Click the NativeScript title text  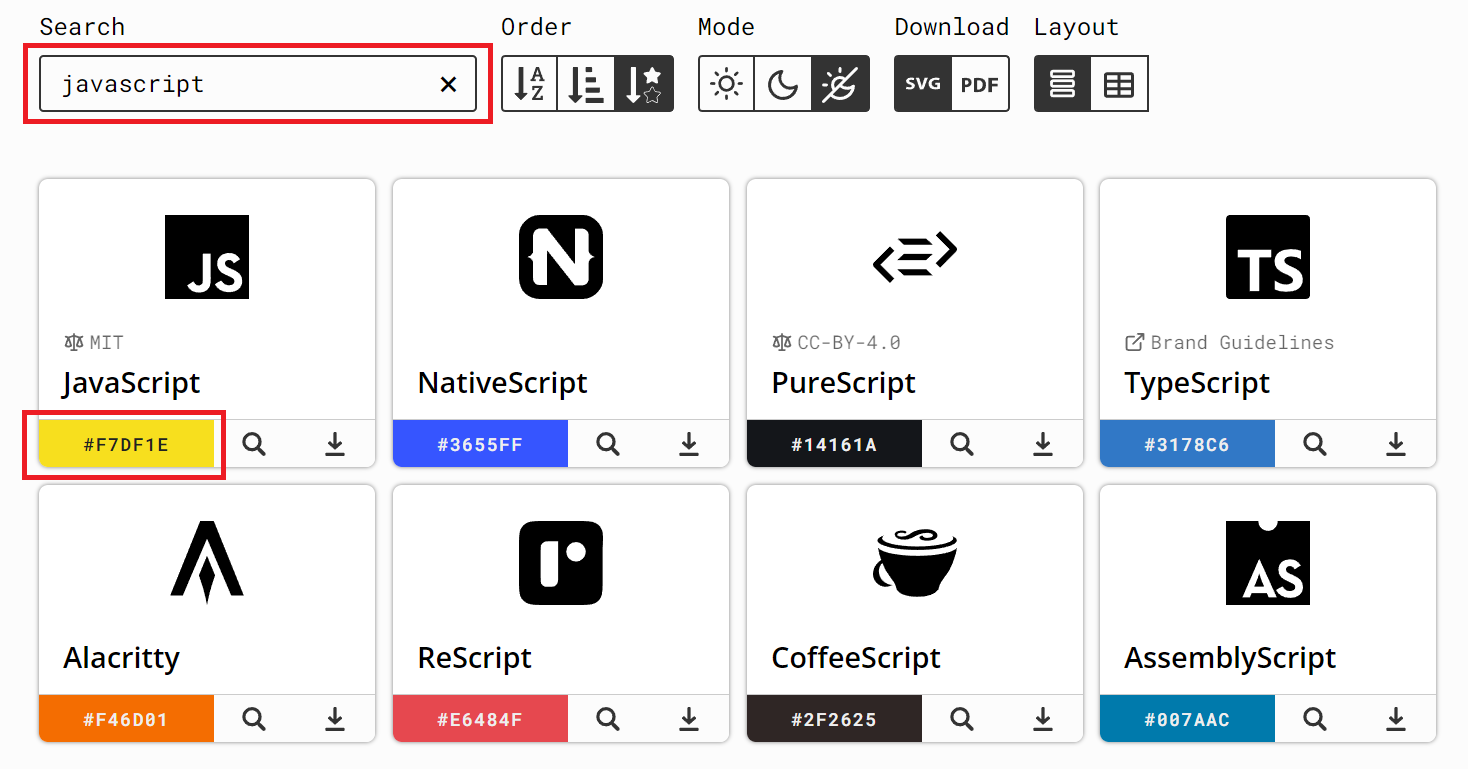pos(503,383)
